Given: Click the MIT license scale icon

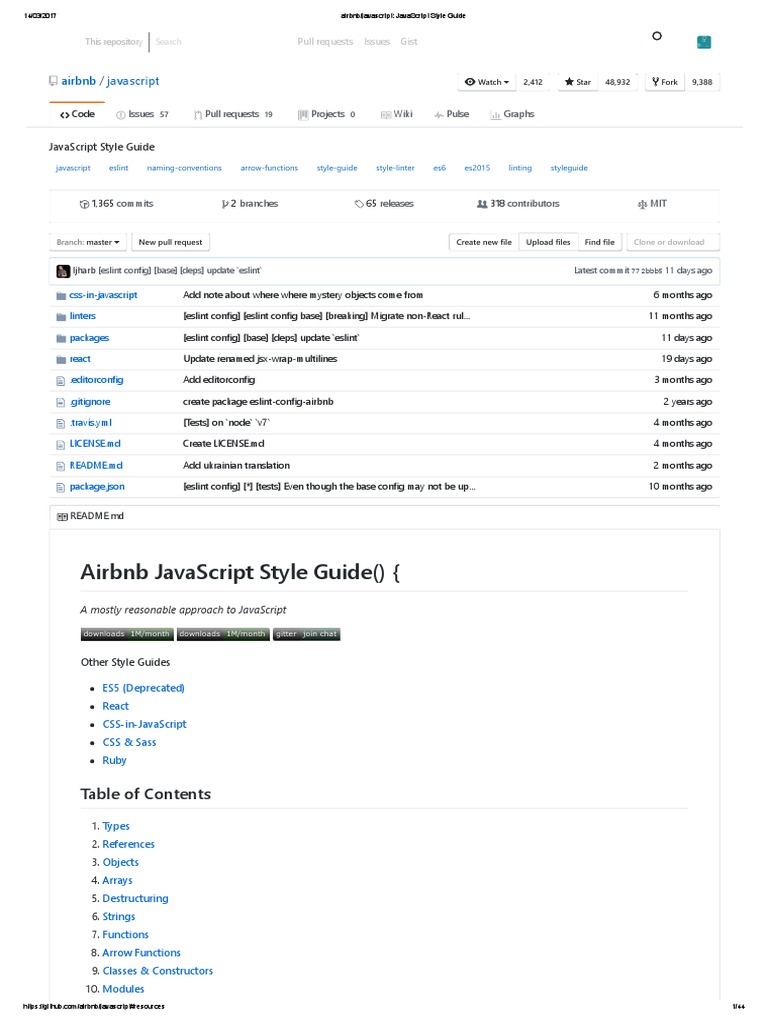Looking at the screenshot, I should tap(642, 204).
